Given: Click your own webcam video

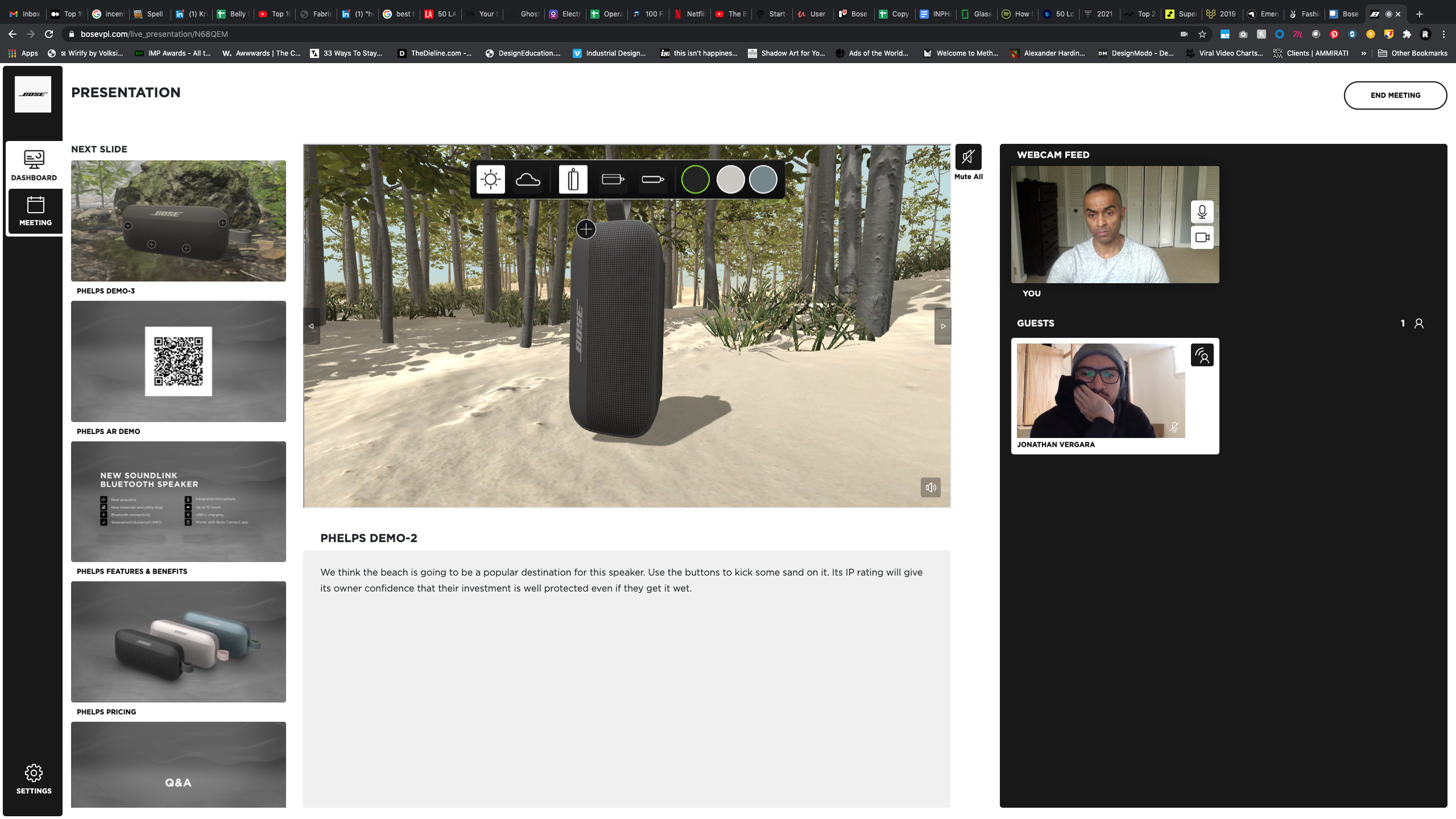Looking at the screenshot, I should (x=1115, y=225).
